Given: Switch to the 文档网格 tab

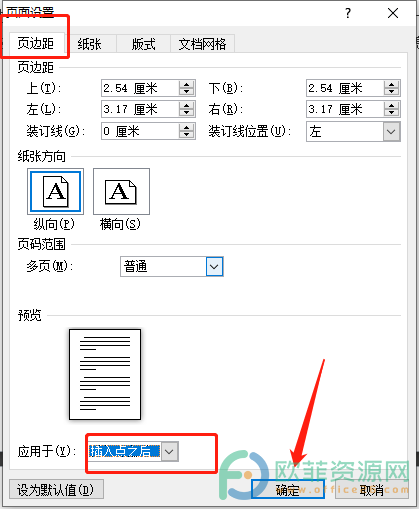Looking at the screenshot, I should [202, 44].
